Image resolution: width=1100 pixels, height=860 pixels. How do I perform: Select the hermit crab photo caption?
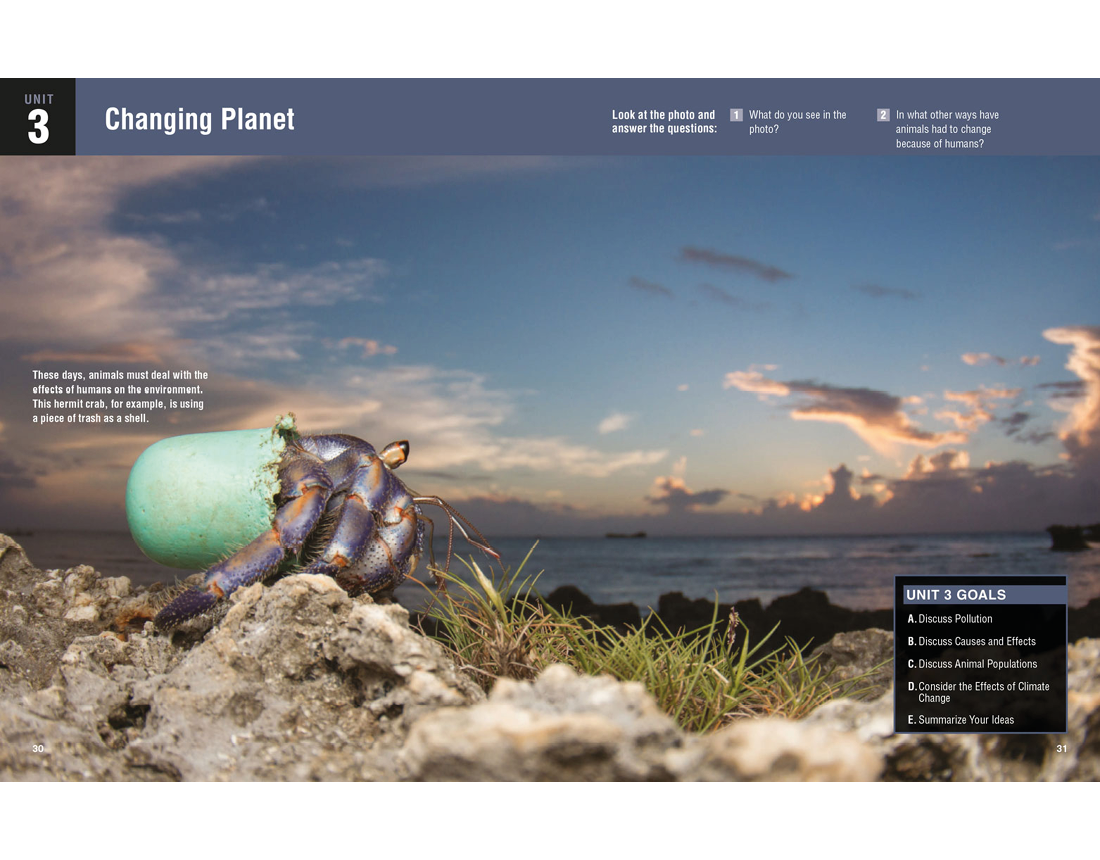tap(120, 397)
